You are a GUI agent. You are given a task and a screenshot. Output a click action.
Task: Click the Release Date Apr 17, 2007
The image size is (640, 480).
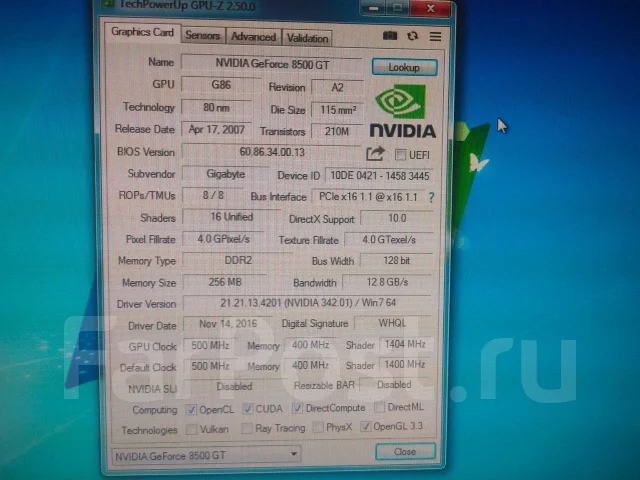tap(216, 130)
